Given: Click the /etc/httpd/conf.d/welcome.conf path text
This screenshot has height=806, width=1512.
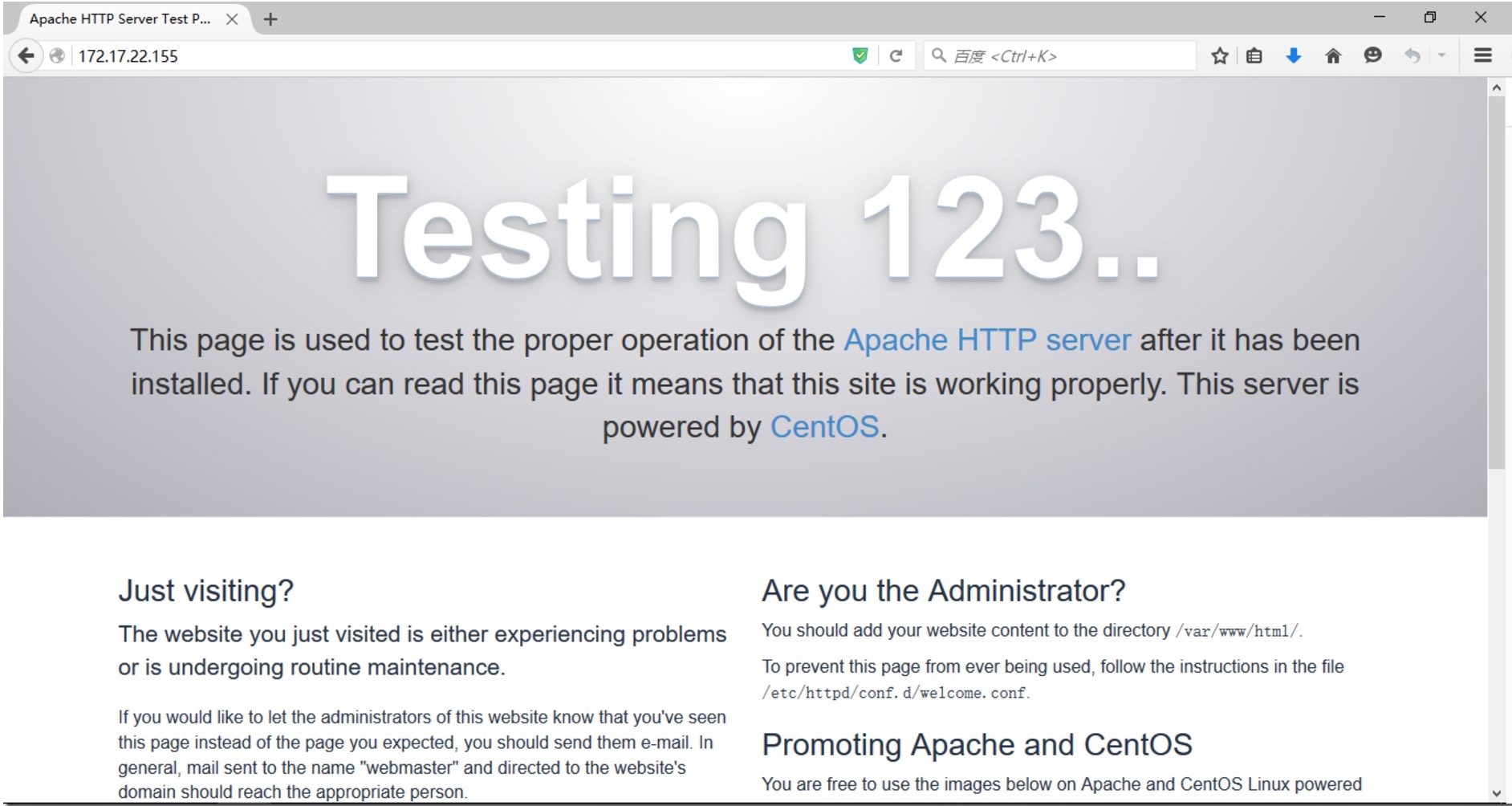Looking at the screenshot, I should coord(894,693).
